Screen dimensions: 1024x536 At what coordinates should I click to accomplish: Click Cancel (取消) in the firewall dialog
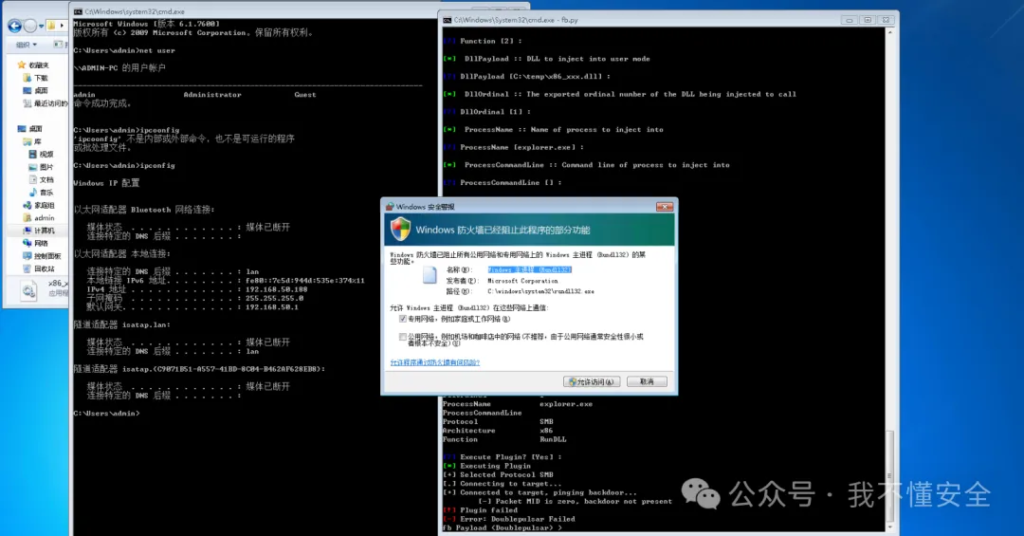tap(647, 381)
